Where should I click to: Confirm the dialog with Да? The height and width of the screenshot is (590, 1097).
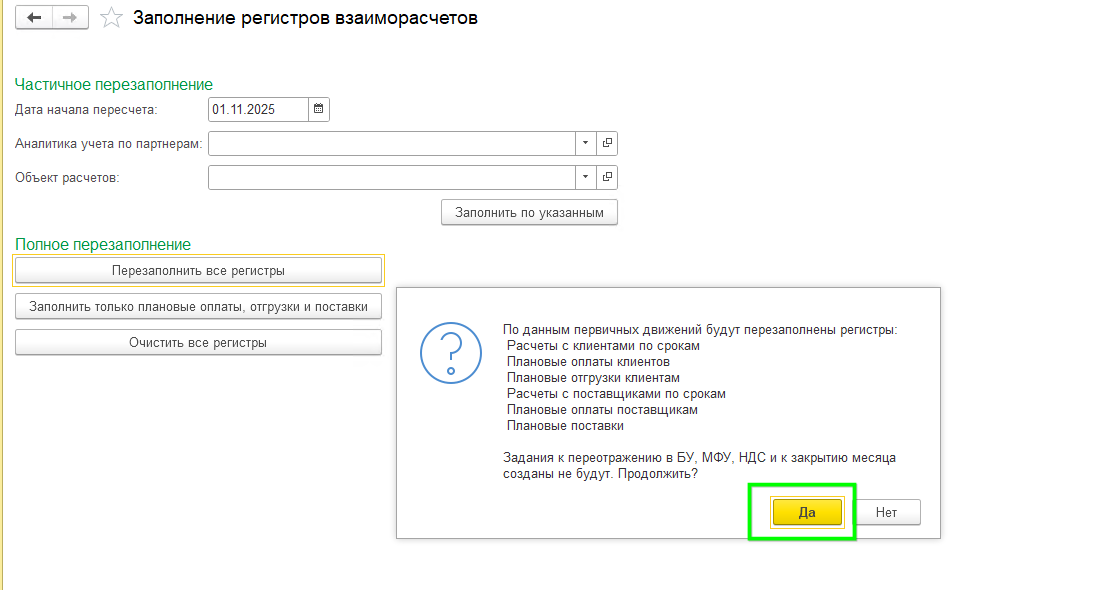click(x=805, y=511)
